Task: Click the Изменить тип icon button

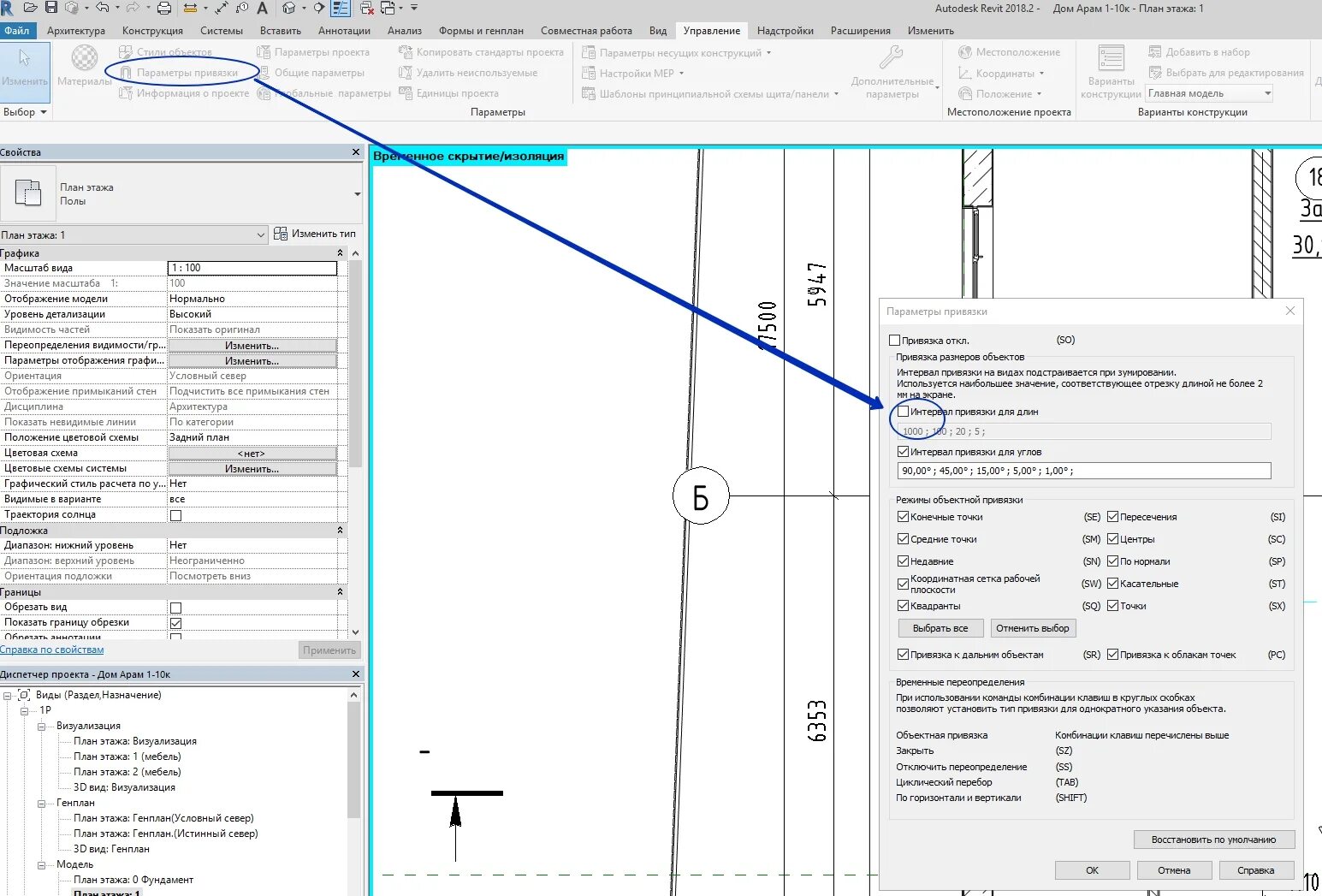Action: [x=315, y=234]
